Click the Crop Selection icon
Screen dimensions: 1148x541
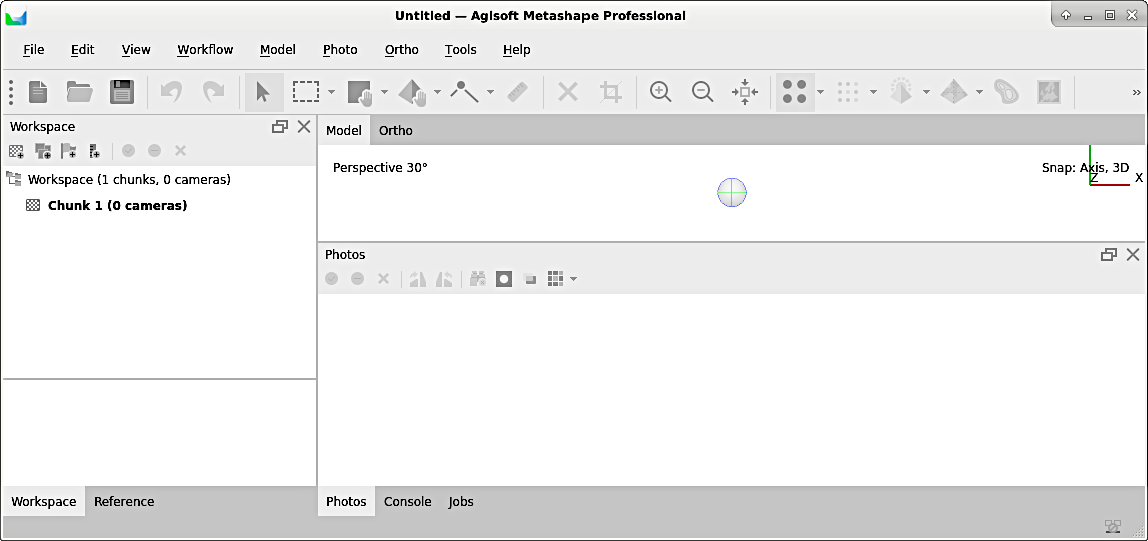(611, 92)
